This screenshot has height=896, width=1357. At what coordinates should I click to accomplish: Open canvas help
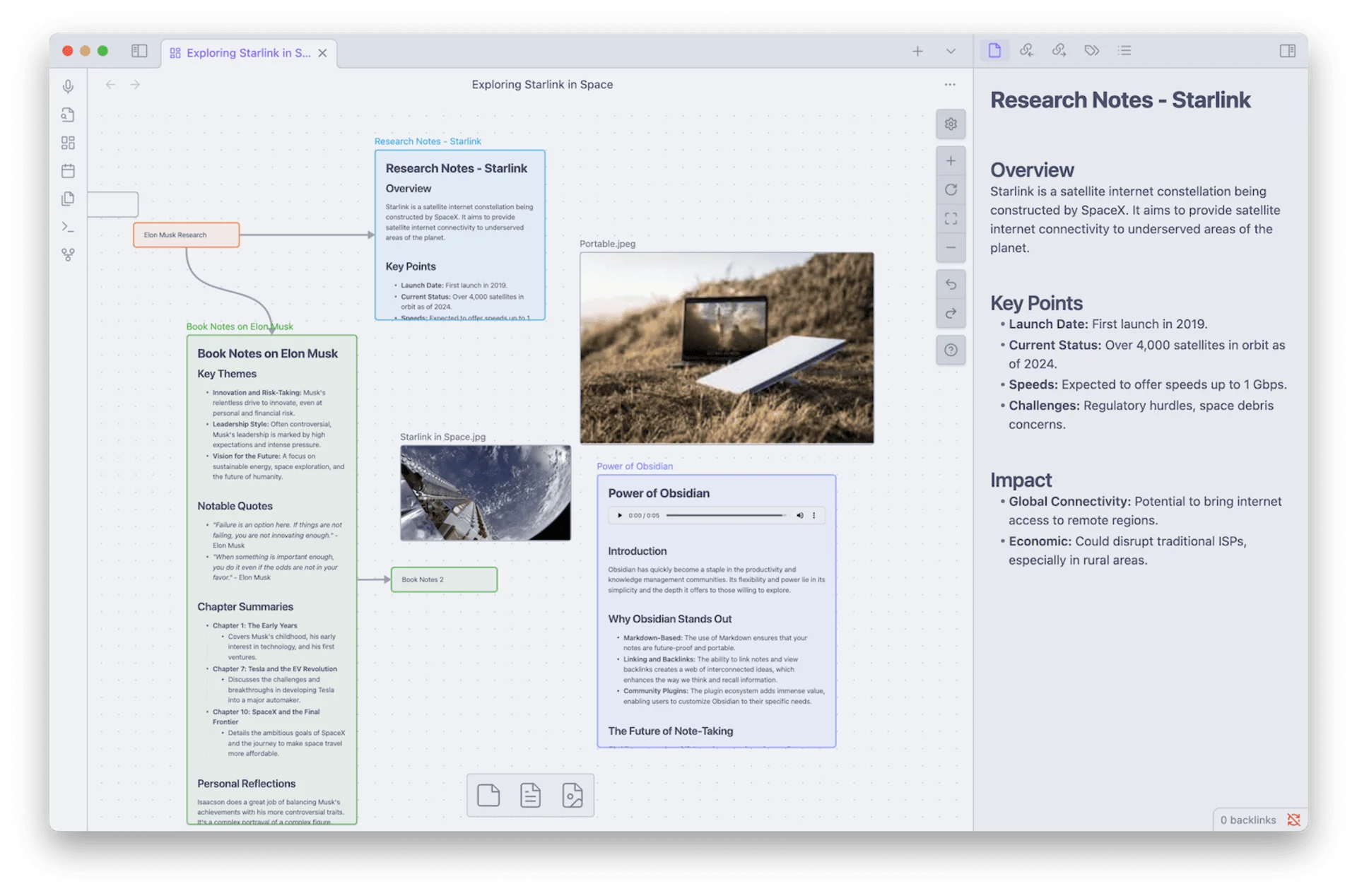point(951,350)
